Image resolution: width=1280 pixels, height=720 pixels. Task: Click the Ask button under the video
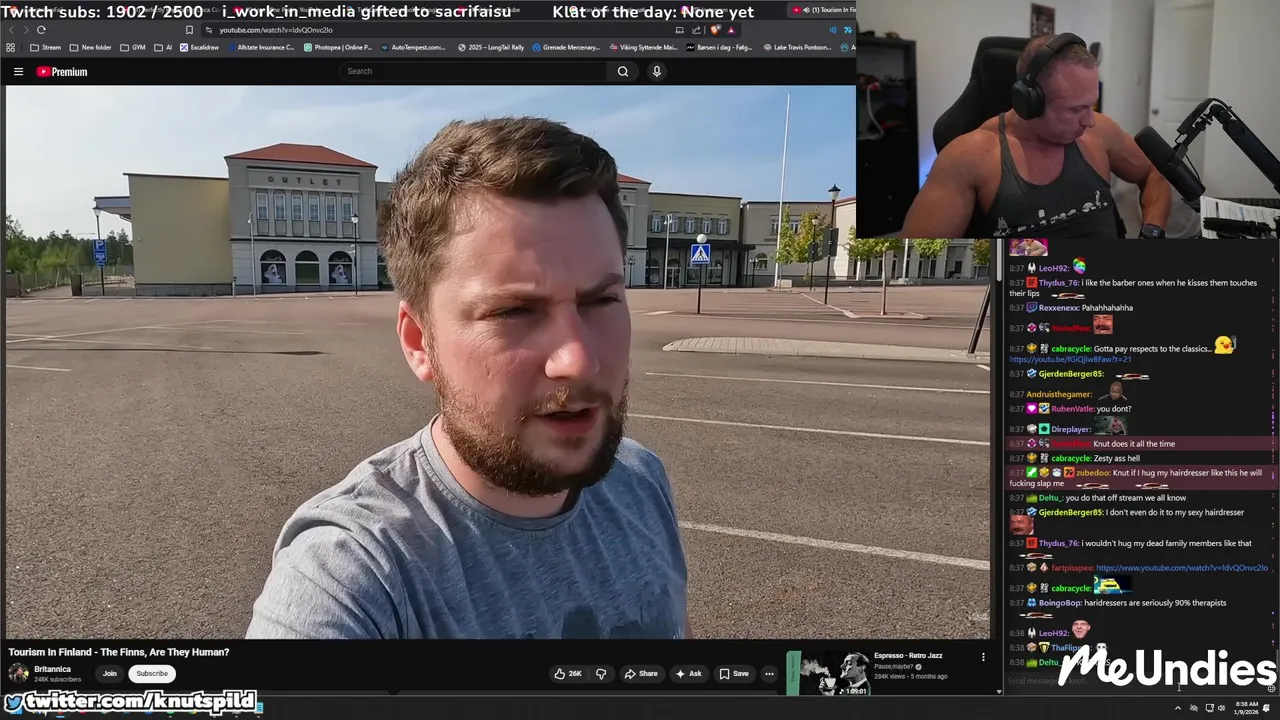point(688,674)
